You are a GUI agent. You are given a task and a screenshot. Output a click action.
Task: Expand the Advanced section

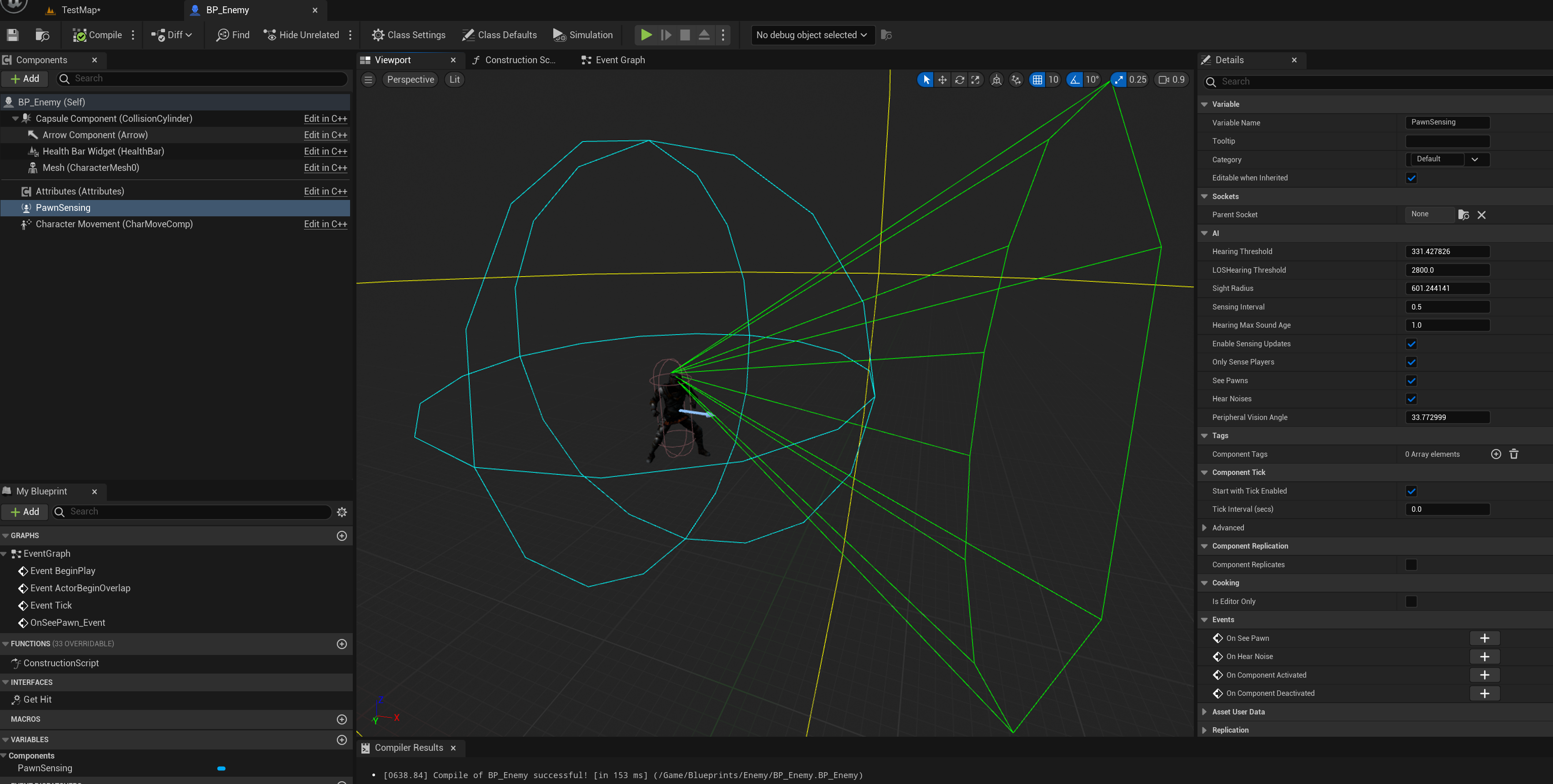tap(1205, 528)
